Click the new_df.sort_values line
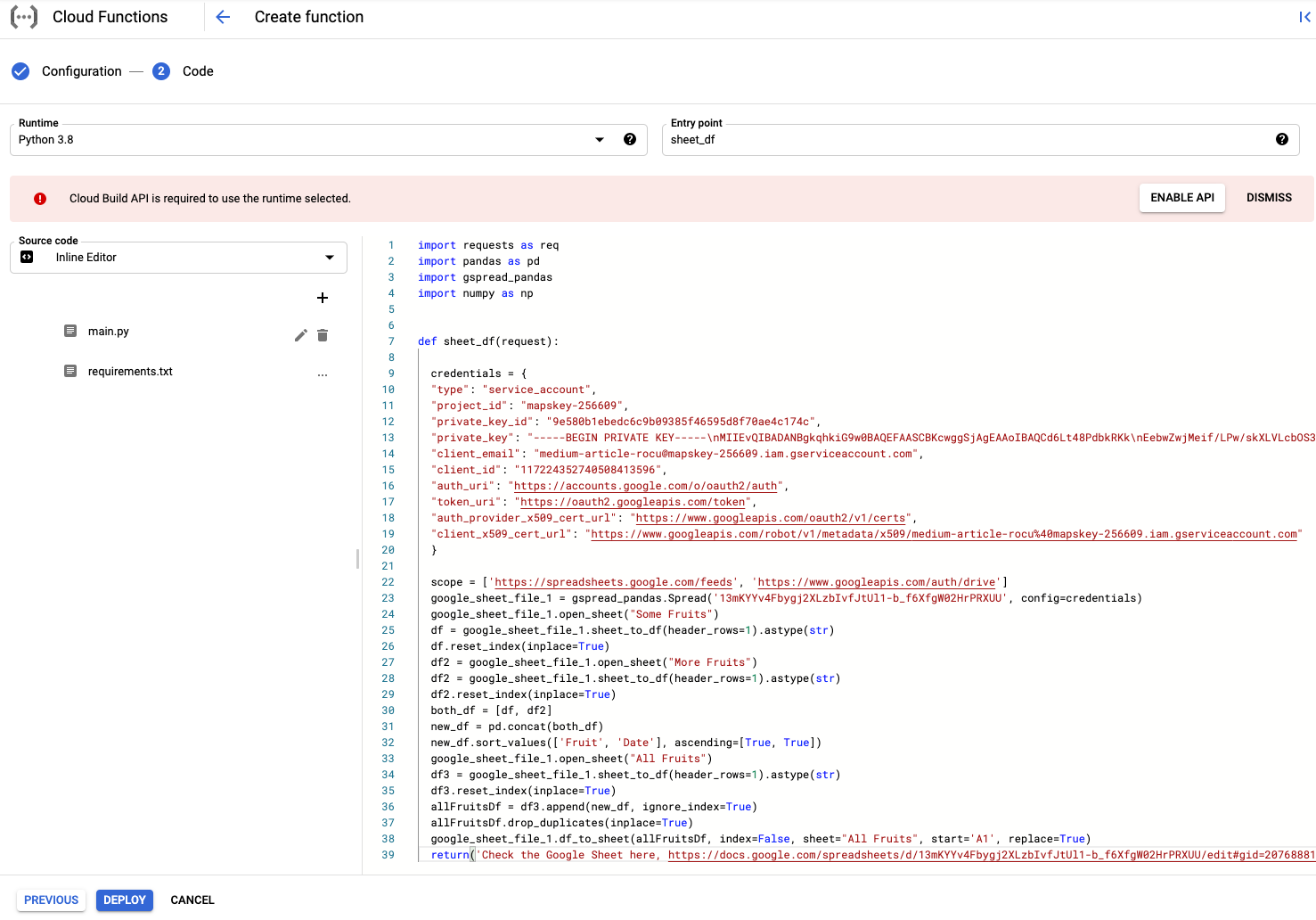Image resolution: width=1316 pixels, height=920 pixels. pyautogui.click(x=625, y=743)
